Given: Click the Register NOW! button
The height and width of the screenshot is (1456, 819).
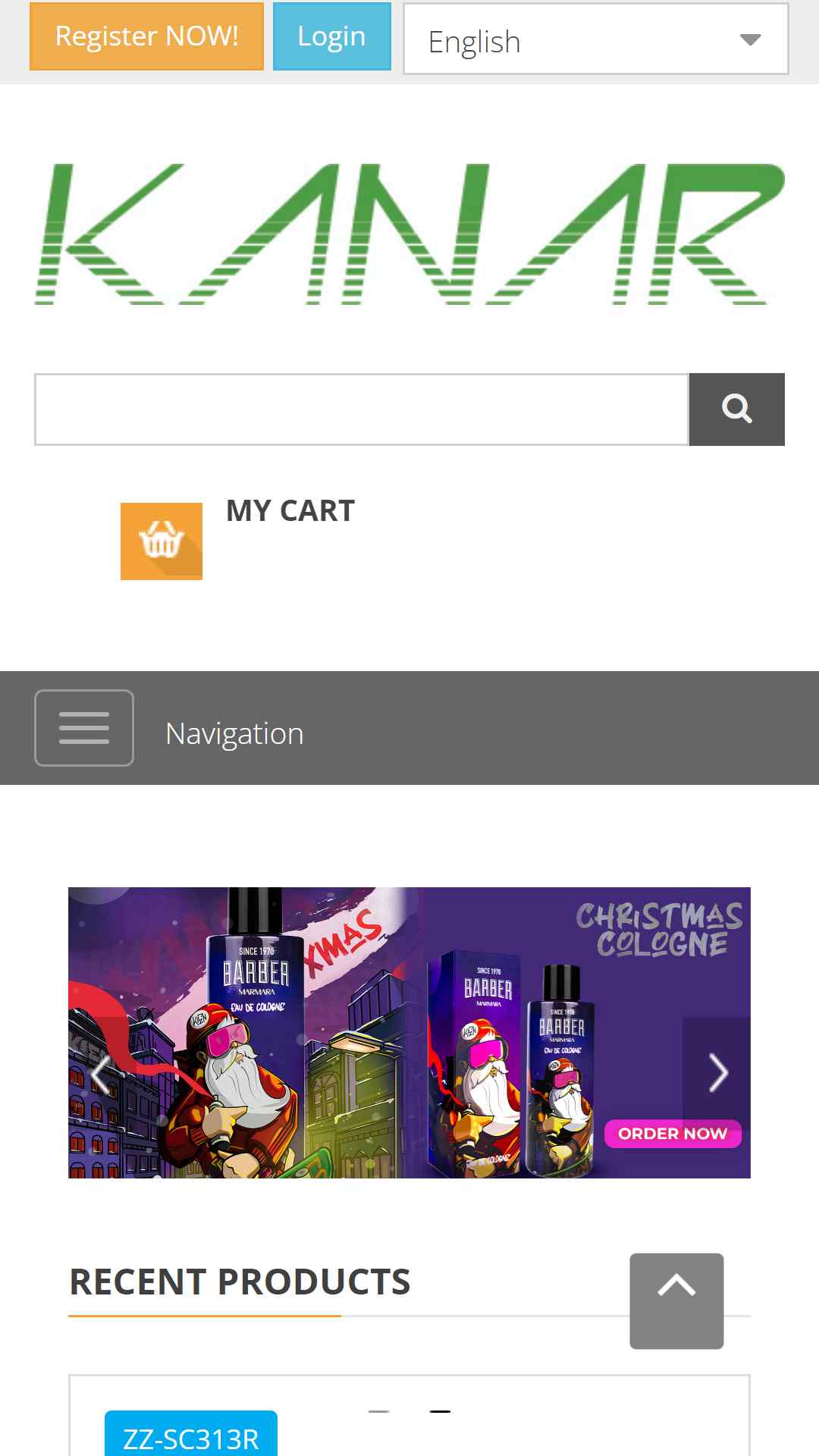Looking at the screenshot, I should click(146, 36).
